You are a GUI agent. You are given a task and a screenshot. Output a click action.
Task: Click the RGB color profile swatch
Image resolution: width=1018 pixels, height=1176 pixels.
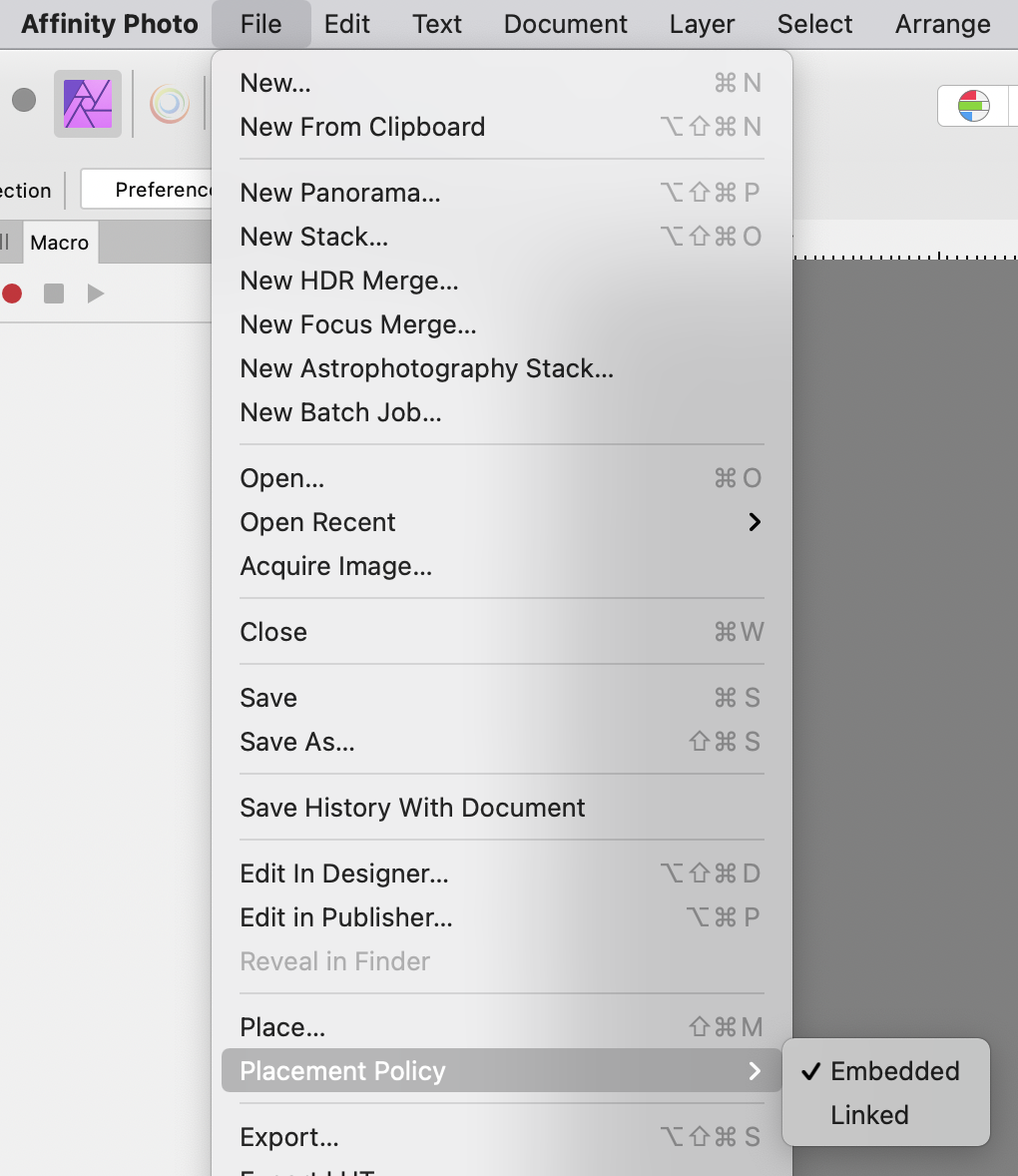coord(975,104)
